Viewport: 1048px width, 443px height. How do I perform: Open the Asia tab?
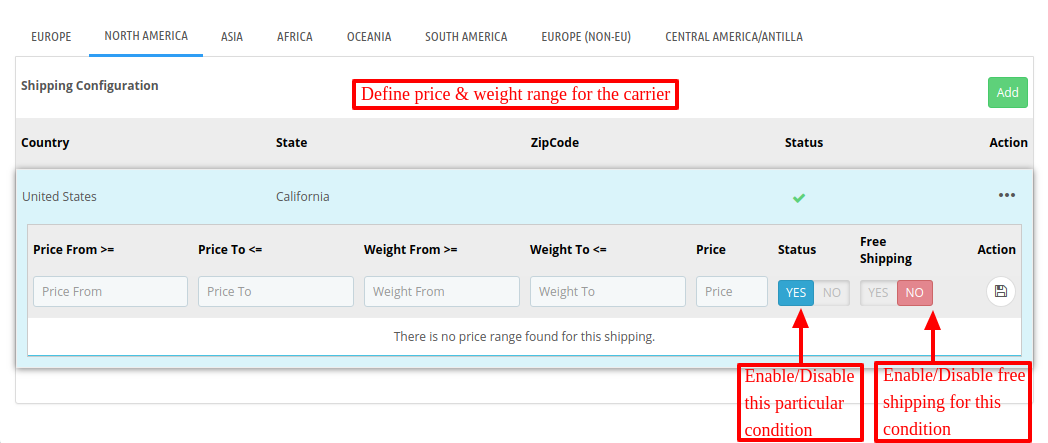click(232, 37)
